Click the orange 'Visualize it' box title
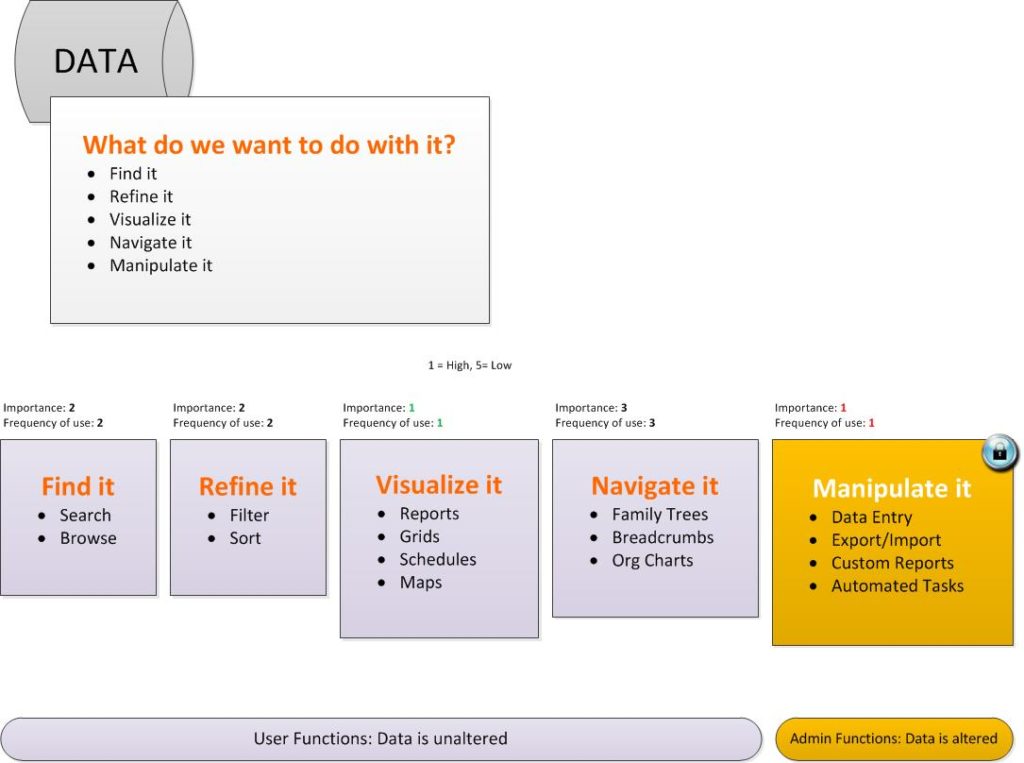 (x=439, y=485)
